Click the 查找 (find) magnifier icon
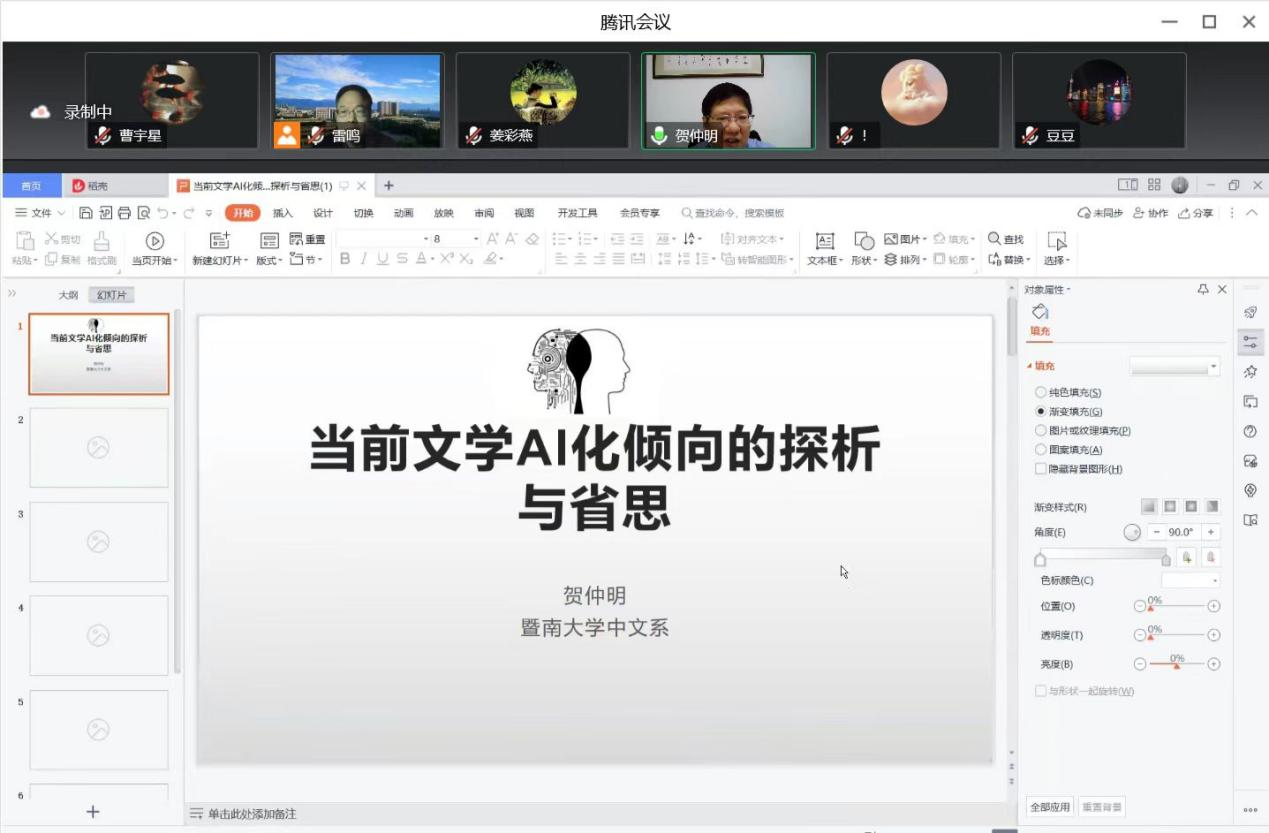Screen dimensions: 1269x833 (x=994, y=239)
